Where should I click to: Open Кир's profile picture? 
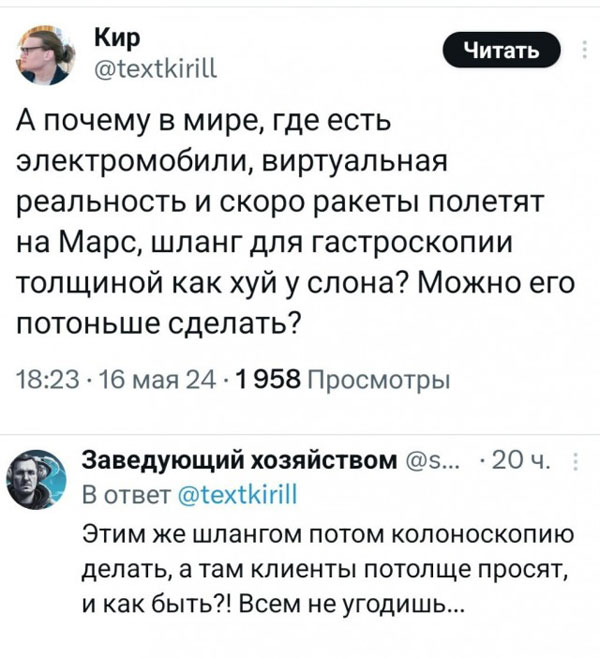click(x=45, y=54)
